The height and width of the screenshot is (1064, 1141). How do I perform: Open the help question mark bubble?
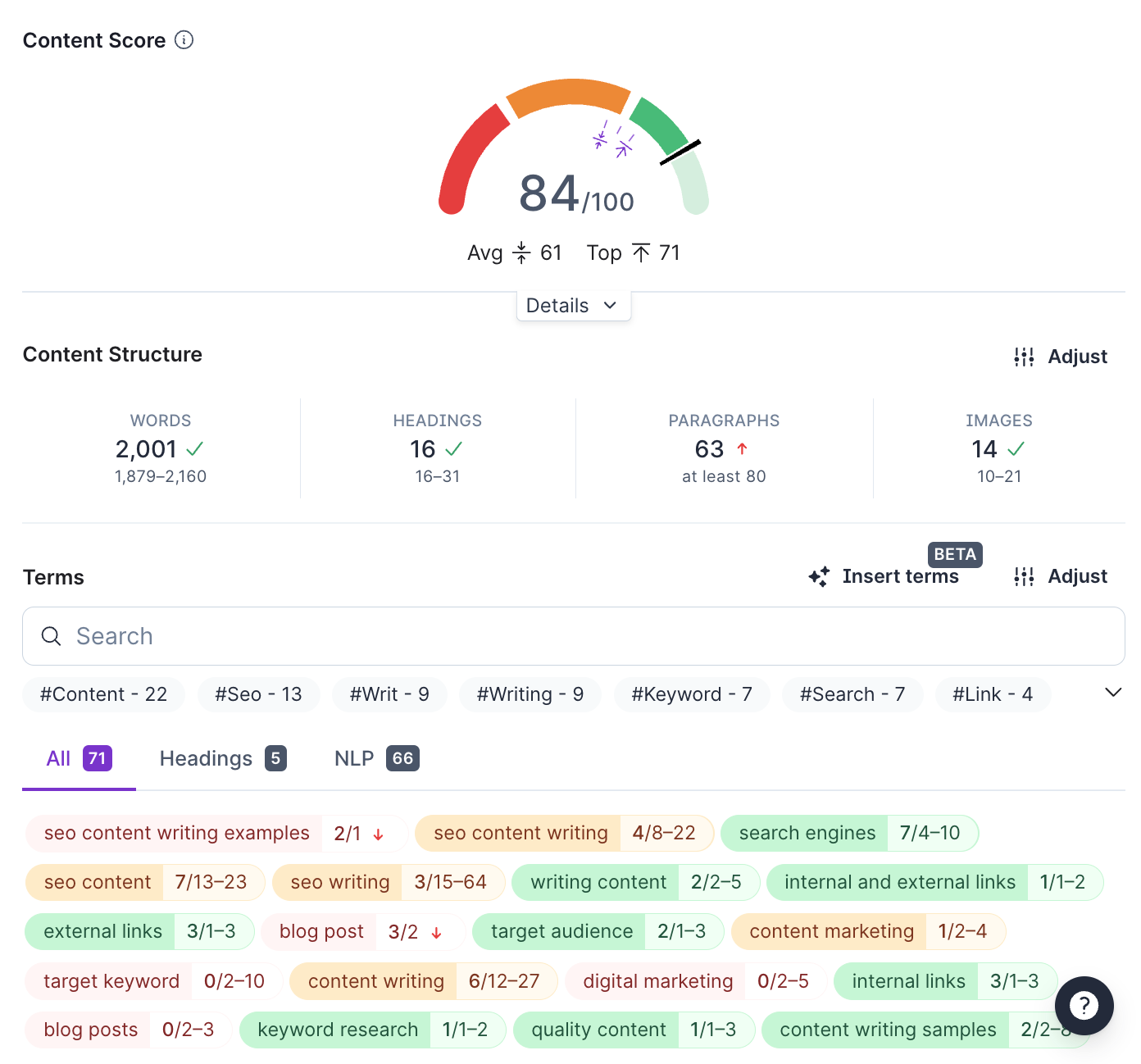pos(1084,1005)
